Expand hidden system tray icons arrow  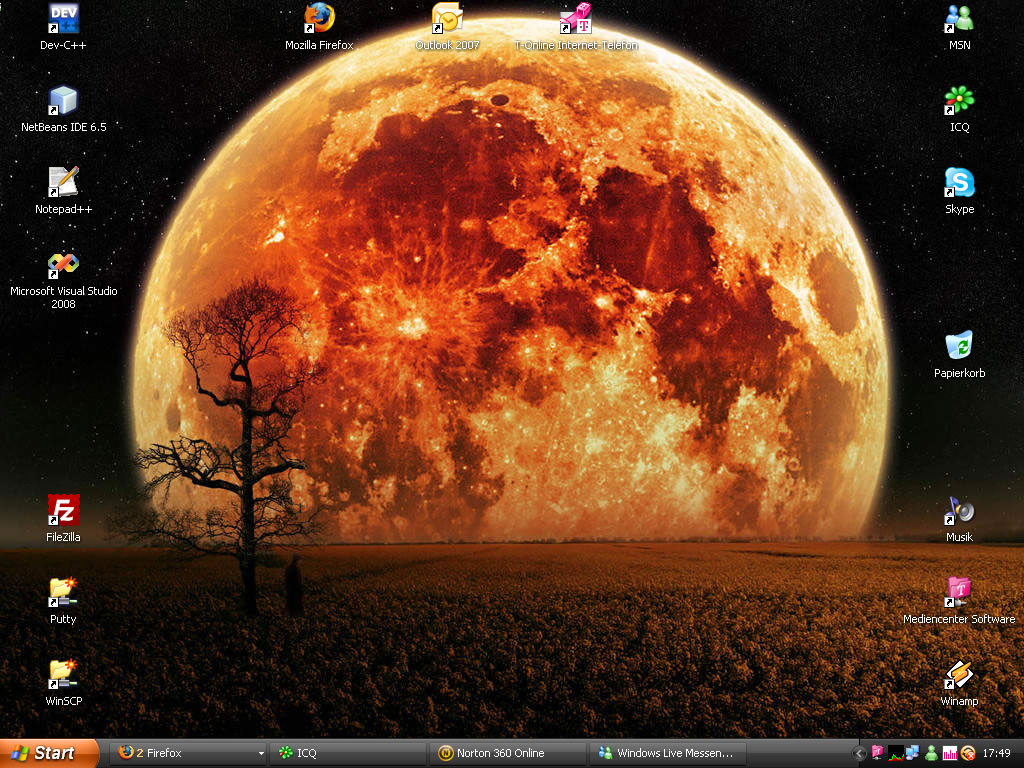[859, 753]
